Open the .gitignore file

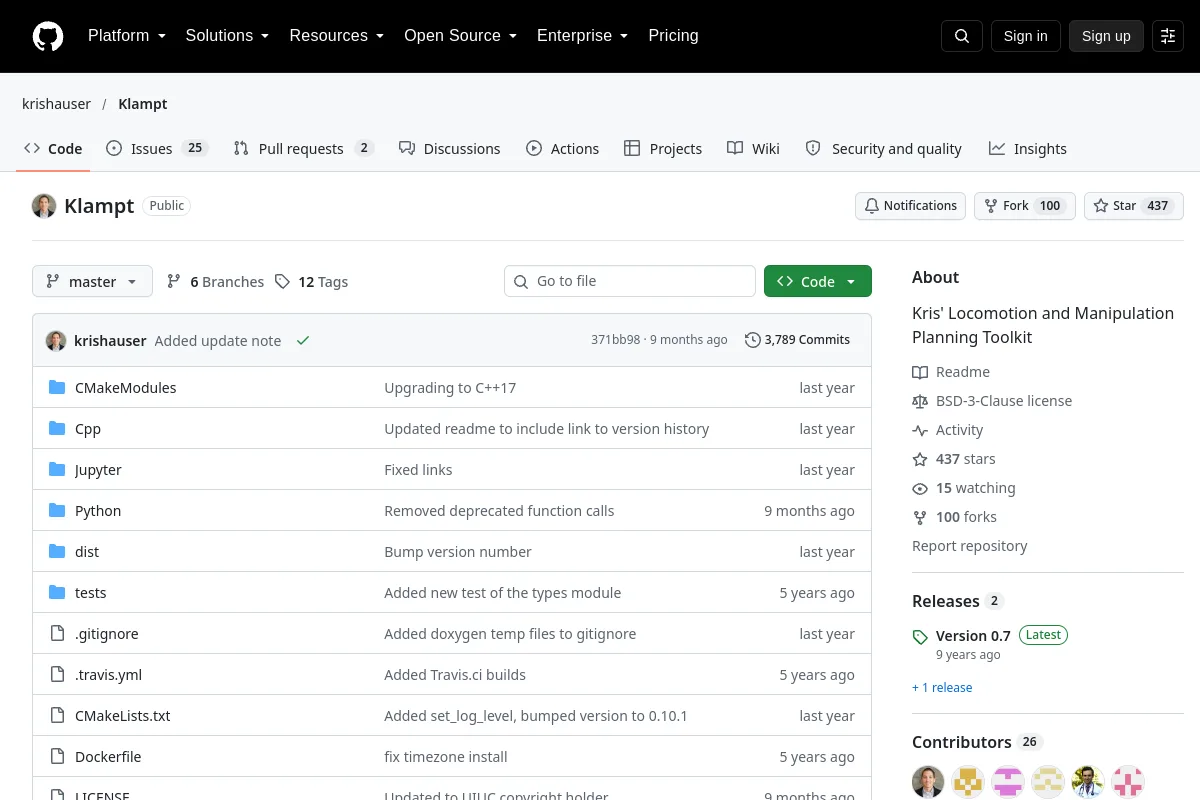[x=106, y=634]
